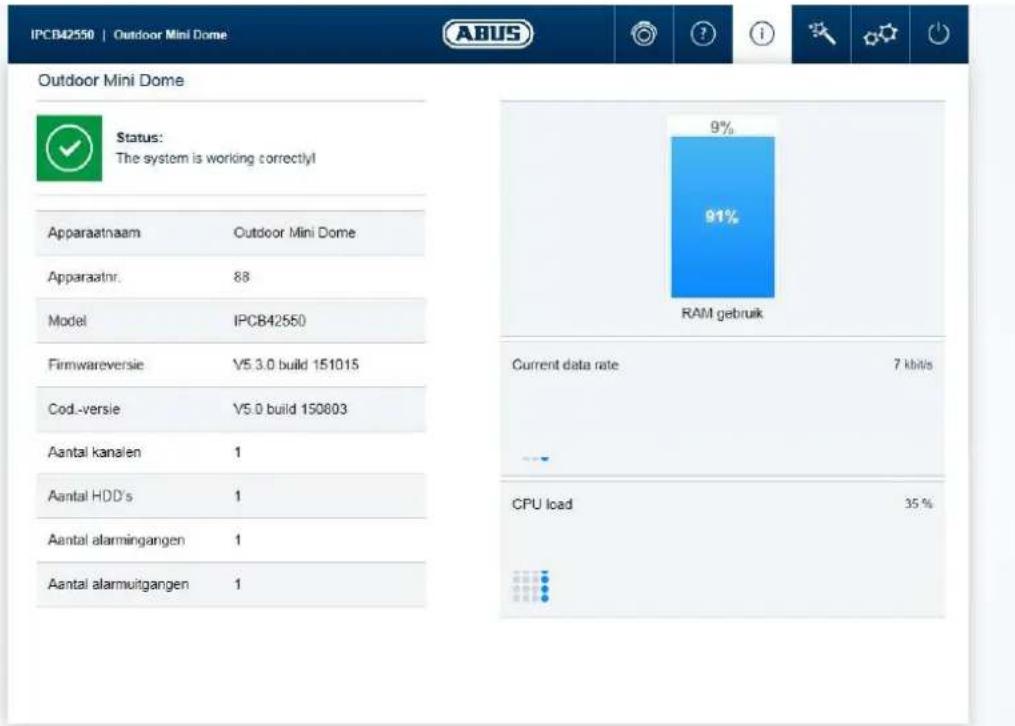This screenshot has height=726, width=1015.
Task: Open the help question mark icon
Action: click(x=703, y=34)
